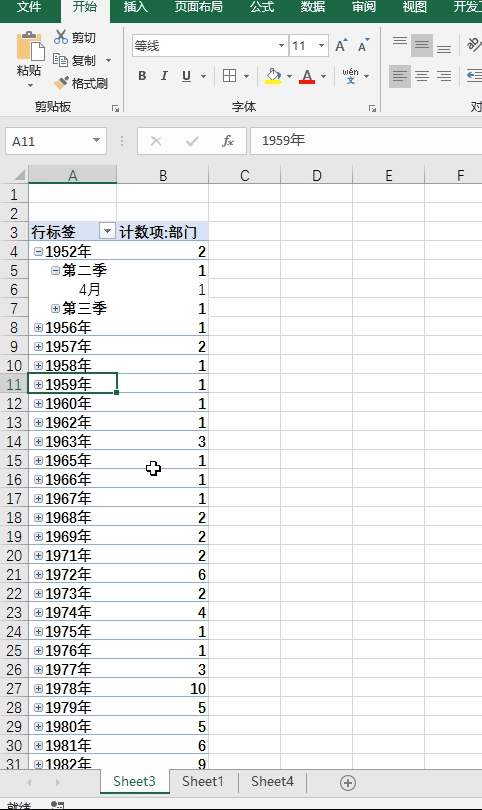Screen dimensions: 482x810
Task: Switch to the 插入 tab
Action: [136, 7]
